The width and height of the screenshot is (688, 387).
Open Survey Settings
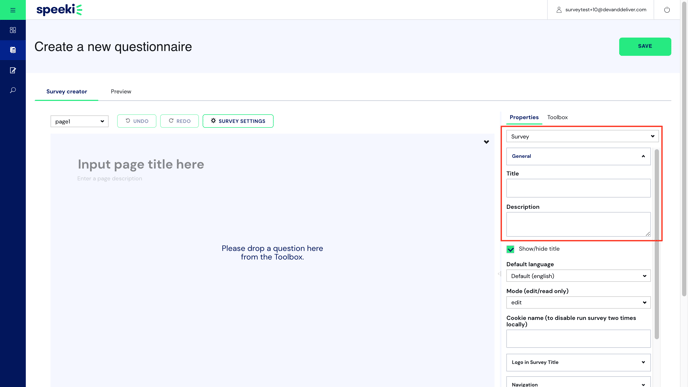[238, 121]
